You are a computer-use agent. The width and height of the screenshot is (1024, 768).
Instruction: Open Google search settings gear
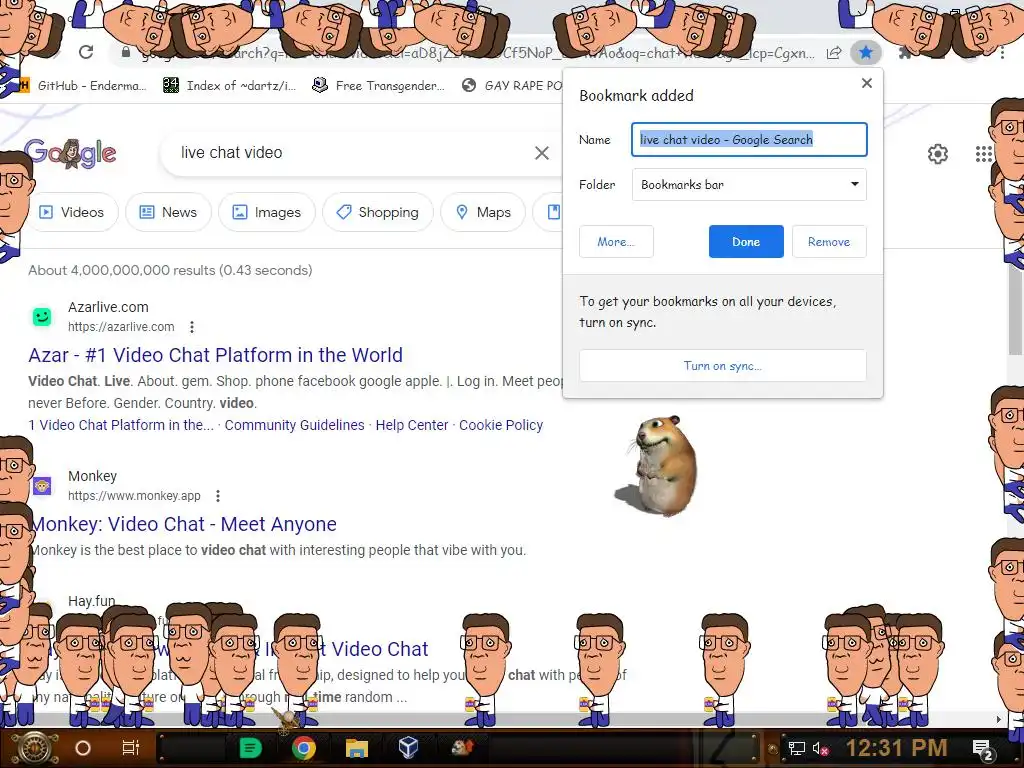[938, 154]
